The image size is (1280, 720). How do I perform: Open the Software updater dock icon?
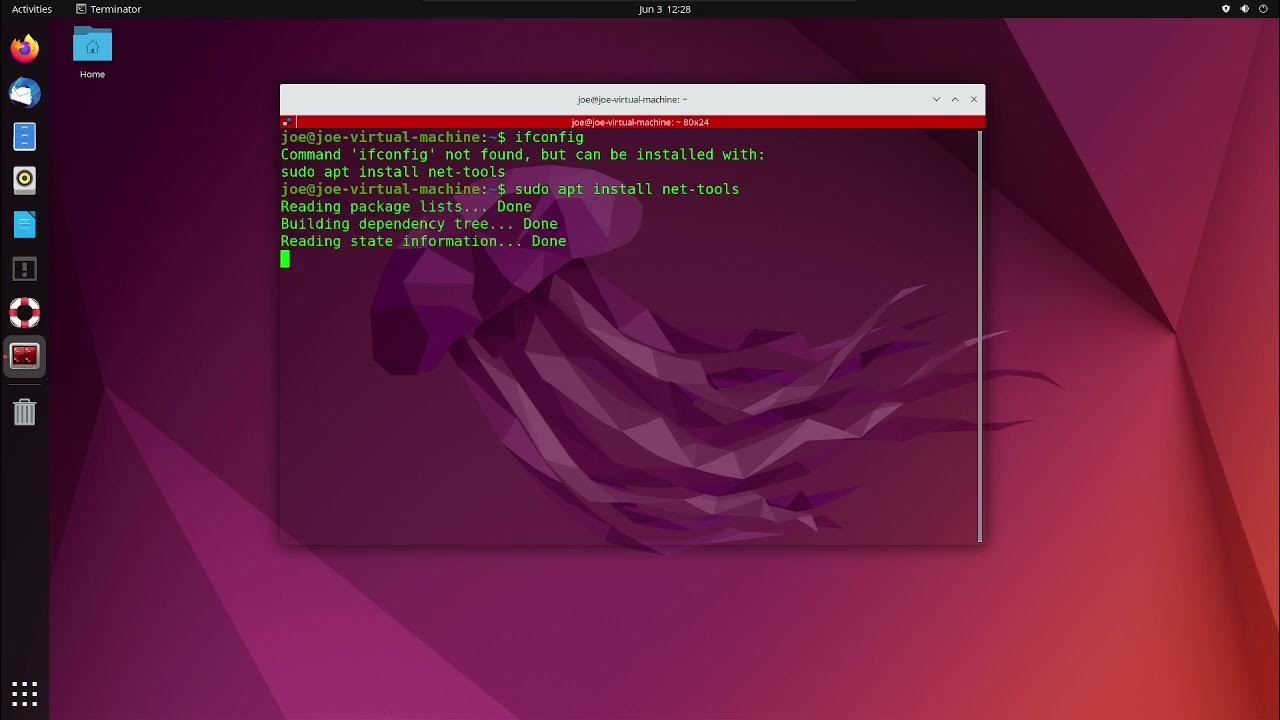[x=24, y=268]
